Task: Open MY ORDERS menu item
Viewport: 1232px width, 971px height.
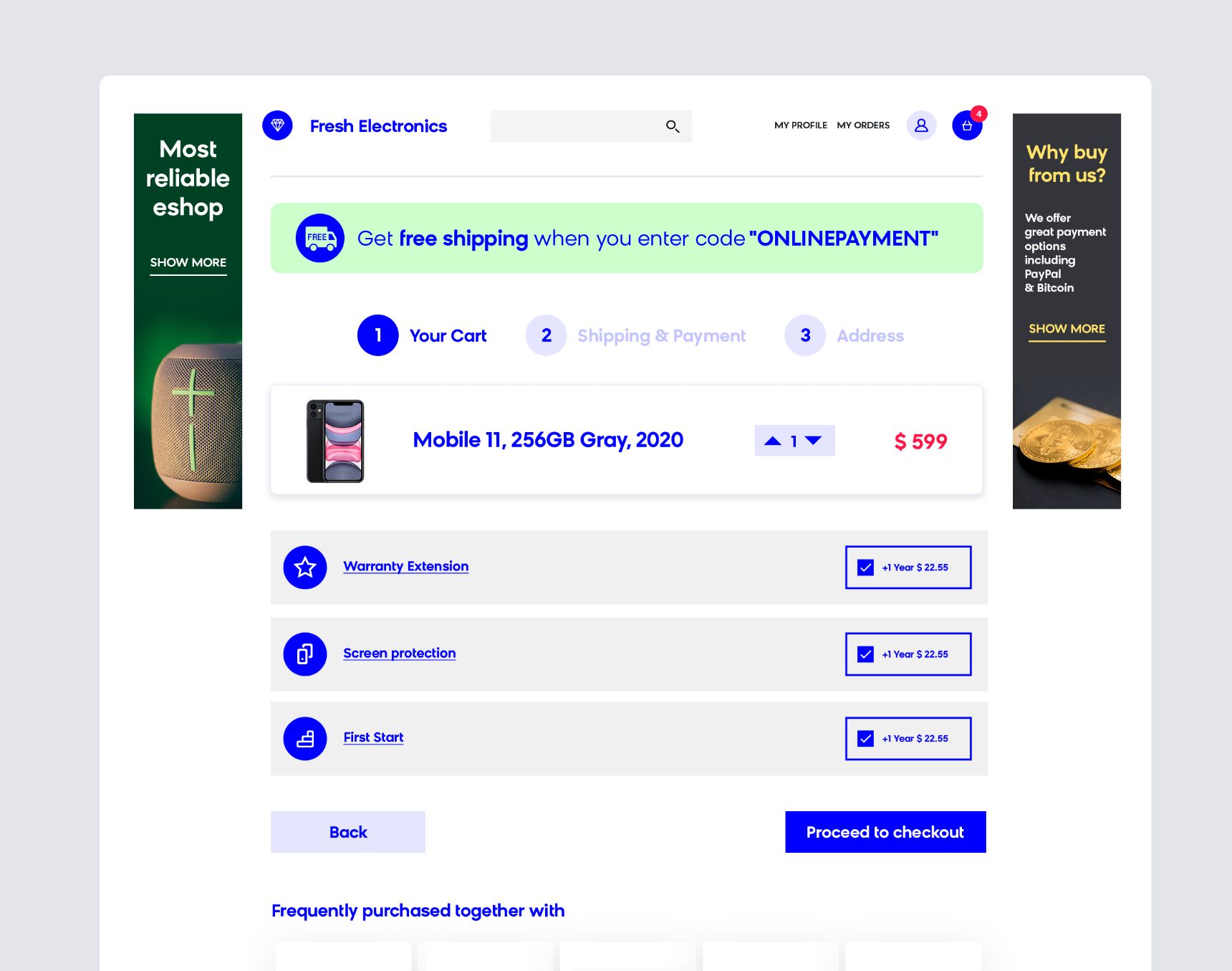Action: (863, 125)
